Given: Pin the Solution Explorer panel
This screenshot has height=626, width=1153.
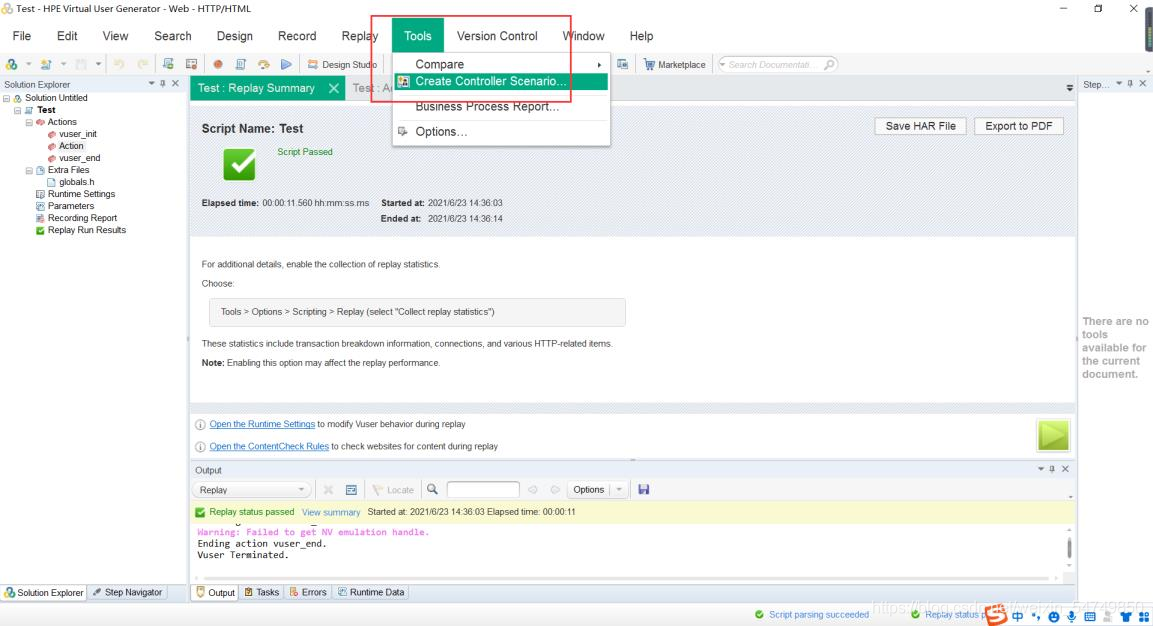Looking at the screenshot, I should pos(164,84).
